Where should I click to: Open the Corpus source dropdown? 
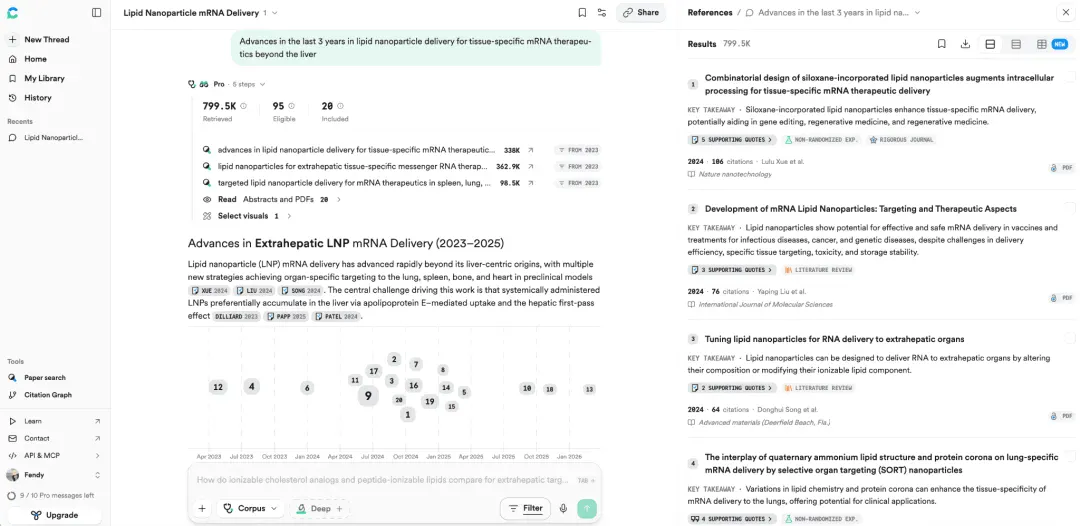pyautogui.click(x=250, y=508)
